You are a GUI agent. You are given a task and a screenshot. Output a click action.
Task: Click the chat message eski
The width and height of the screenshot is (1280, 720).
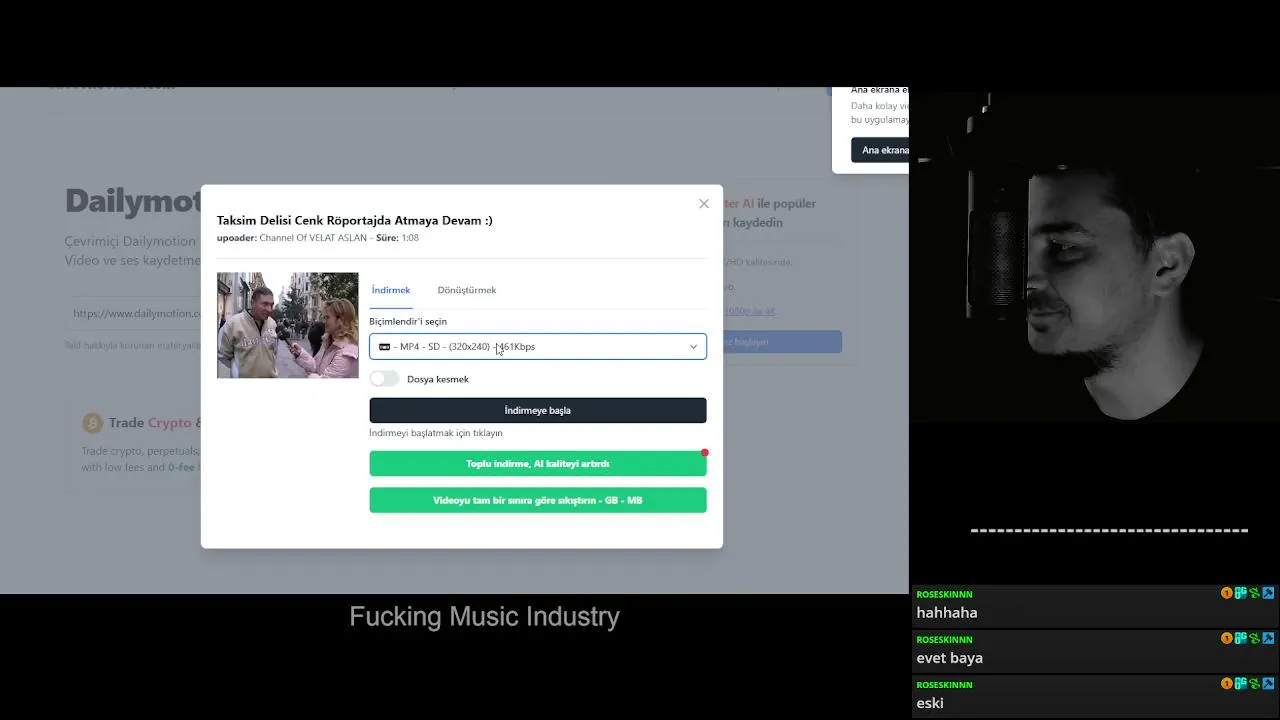tap(930, 703)
